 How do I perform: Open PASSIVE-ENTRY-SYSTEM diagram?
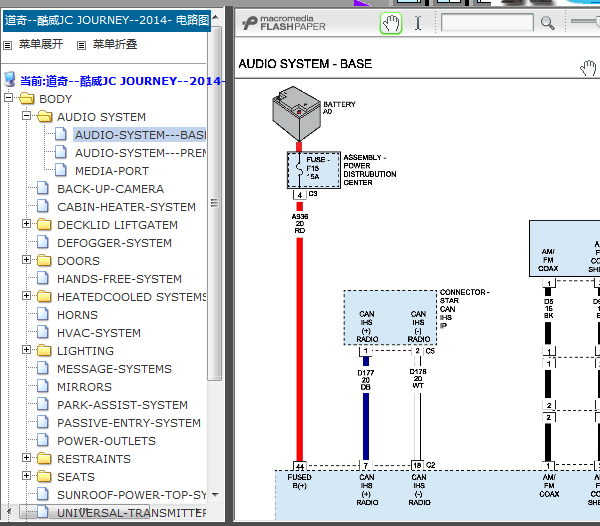(129, 423)
